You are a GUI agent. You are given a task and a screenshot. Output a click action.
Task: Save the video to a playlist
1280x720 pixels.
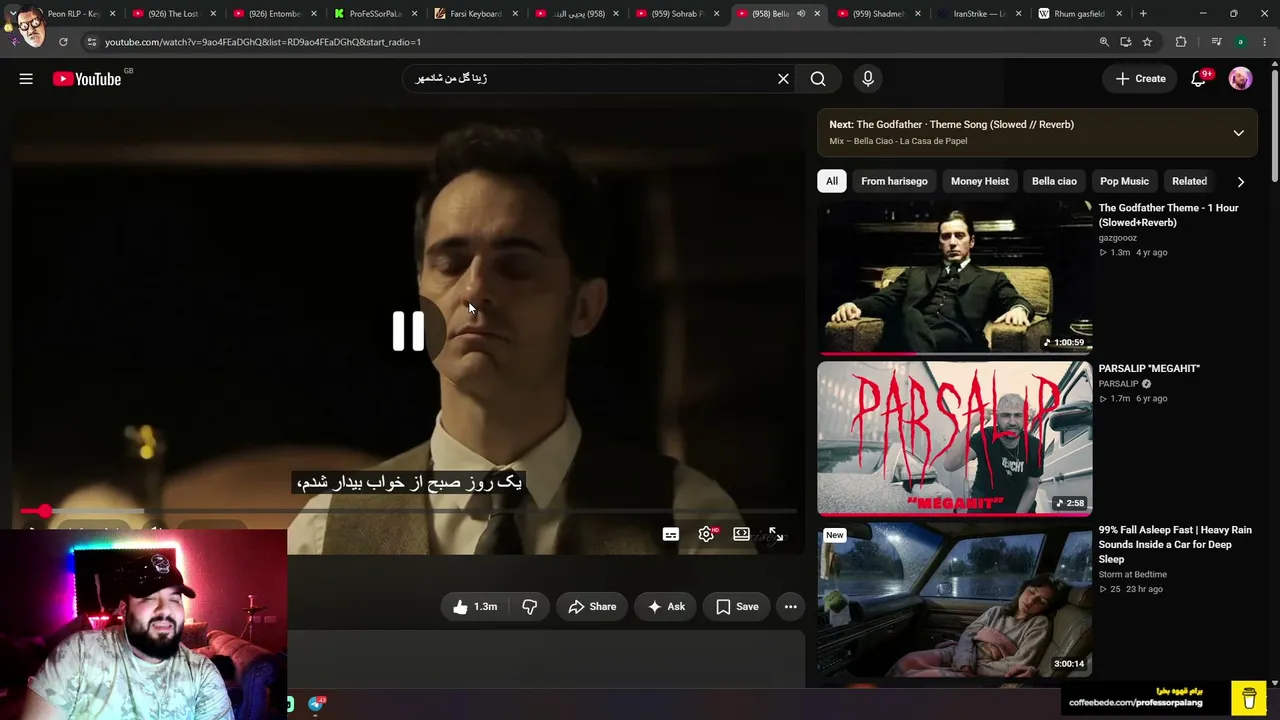coord(737,607)
